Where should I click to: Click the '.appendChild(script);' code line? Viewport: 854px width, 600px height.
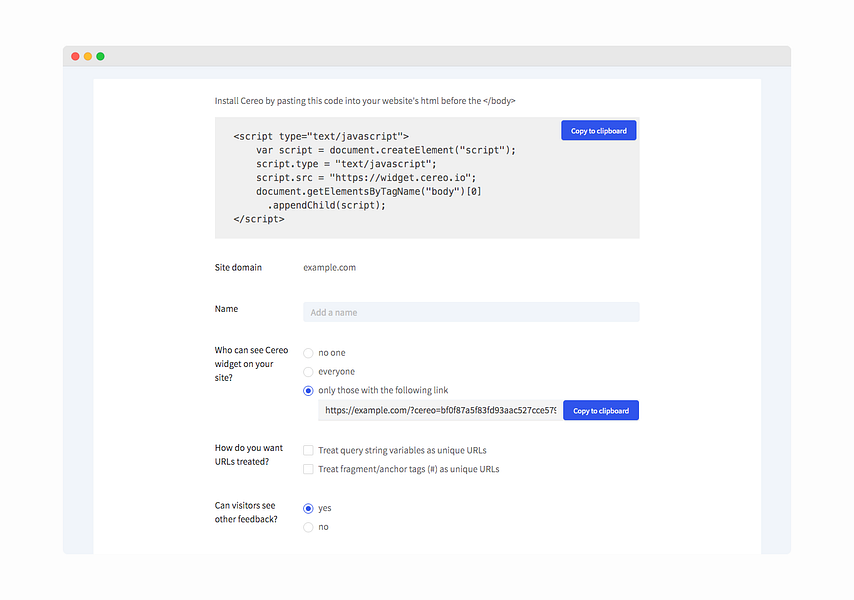[326, 205]
